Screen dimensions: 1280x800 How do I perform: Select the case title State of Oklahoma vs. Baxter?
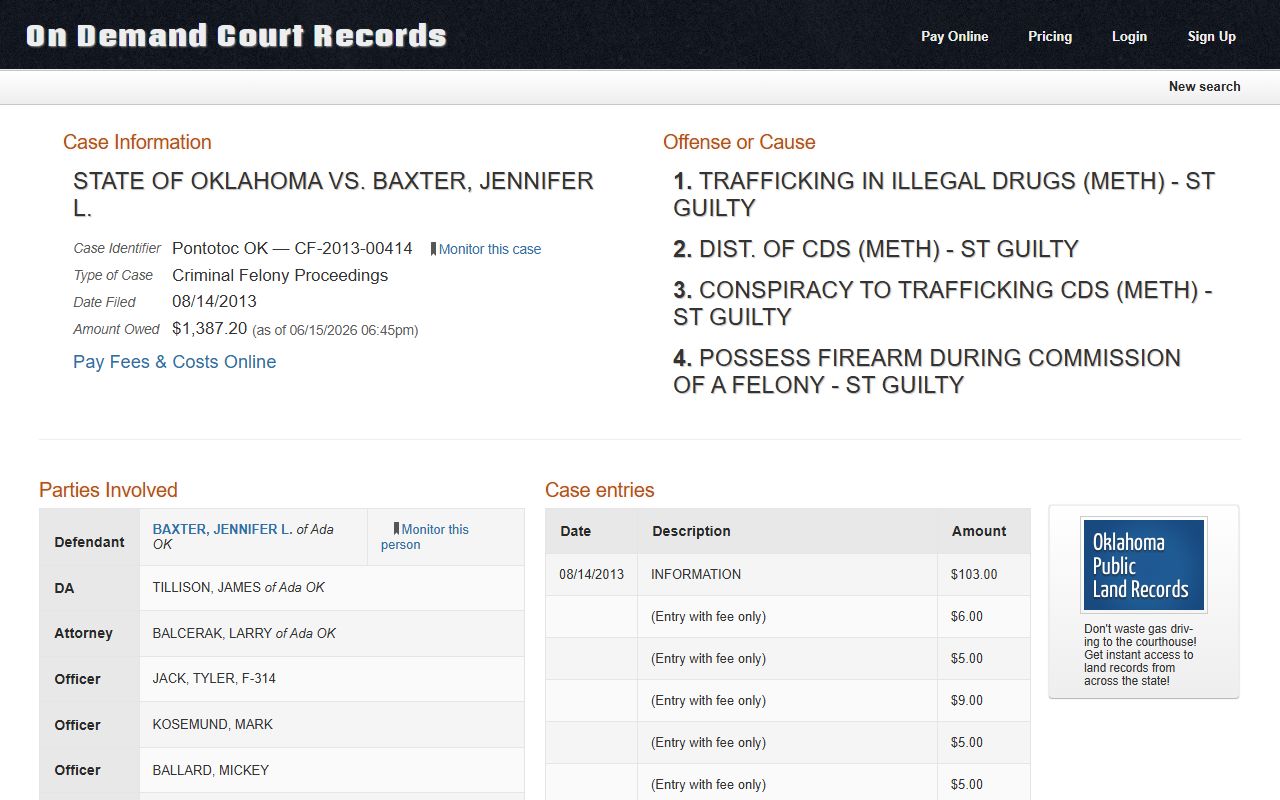coord(333,194)
